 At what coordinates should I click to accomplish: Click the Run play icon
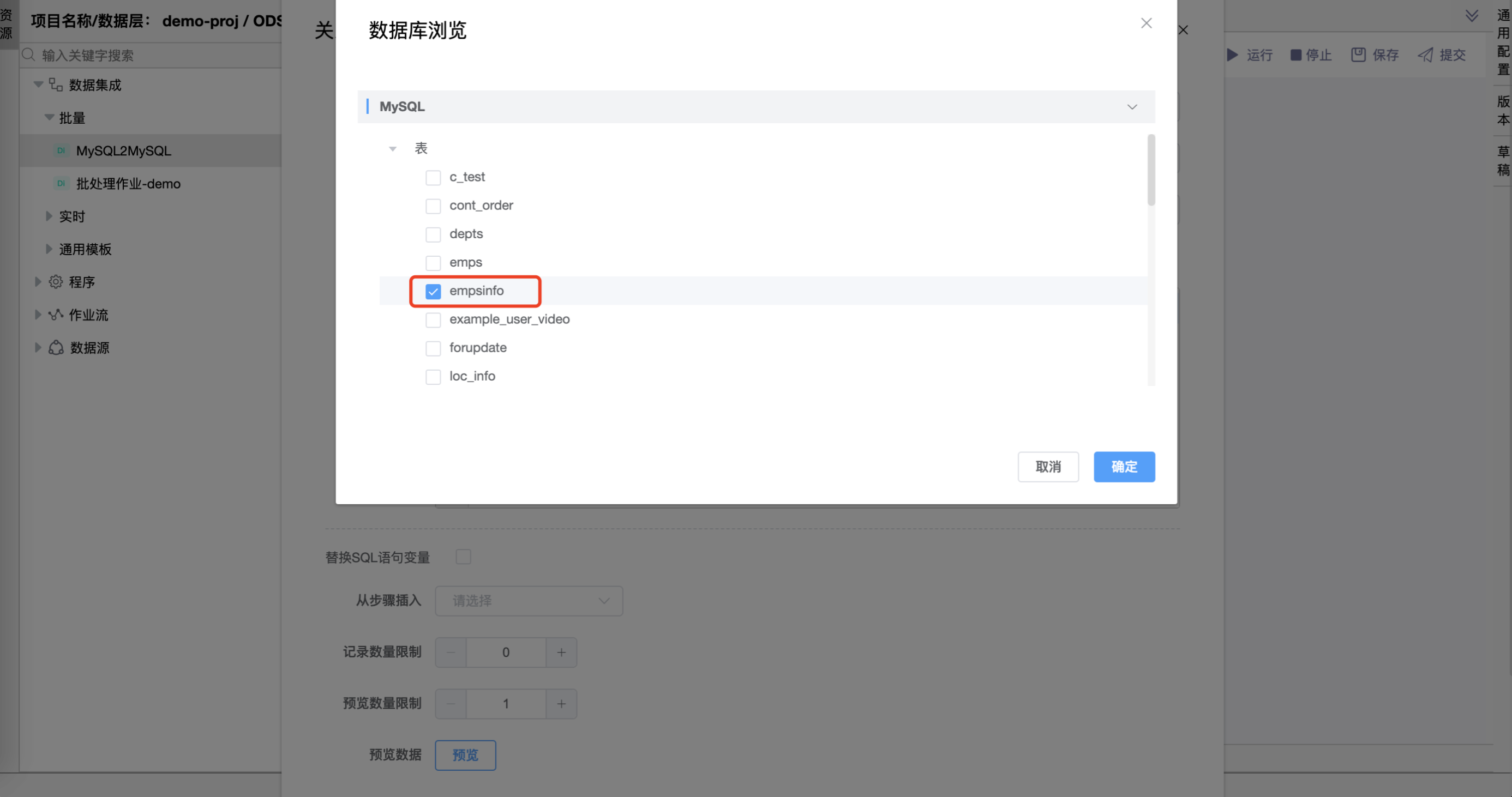(x=1233, y=55)
